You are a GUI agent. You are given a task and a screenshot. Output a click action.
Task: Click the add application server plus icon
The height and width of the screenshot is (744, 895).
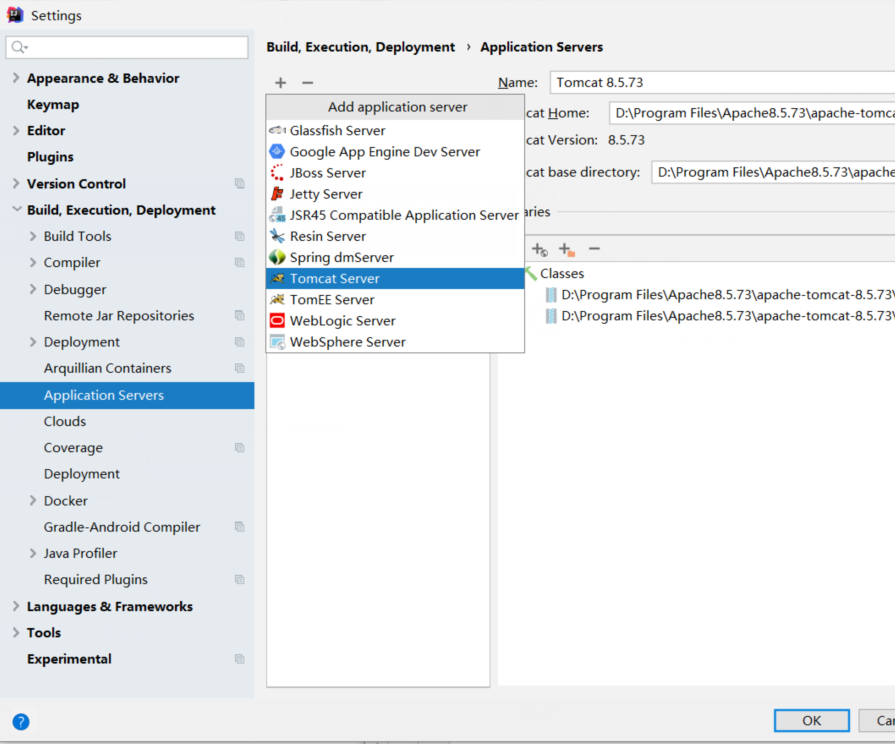point(280,83)
